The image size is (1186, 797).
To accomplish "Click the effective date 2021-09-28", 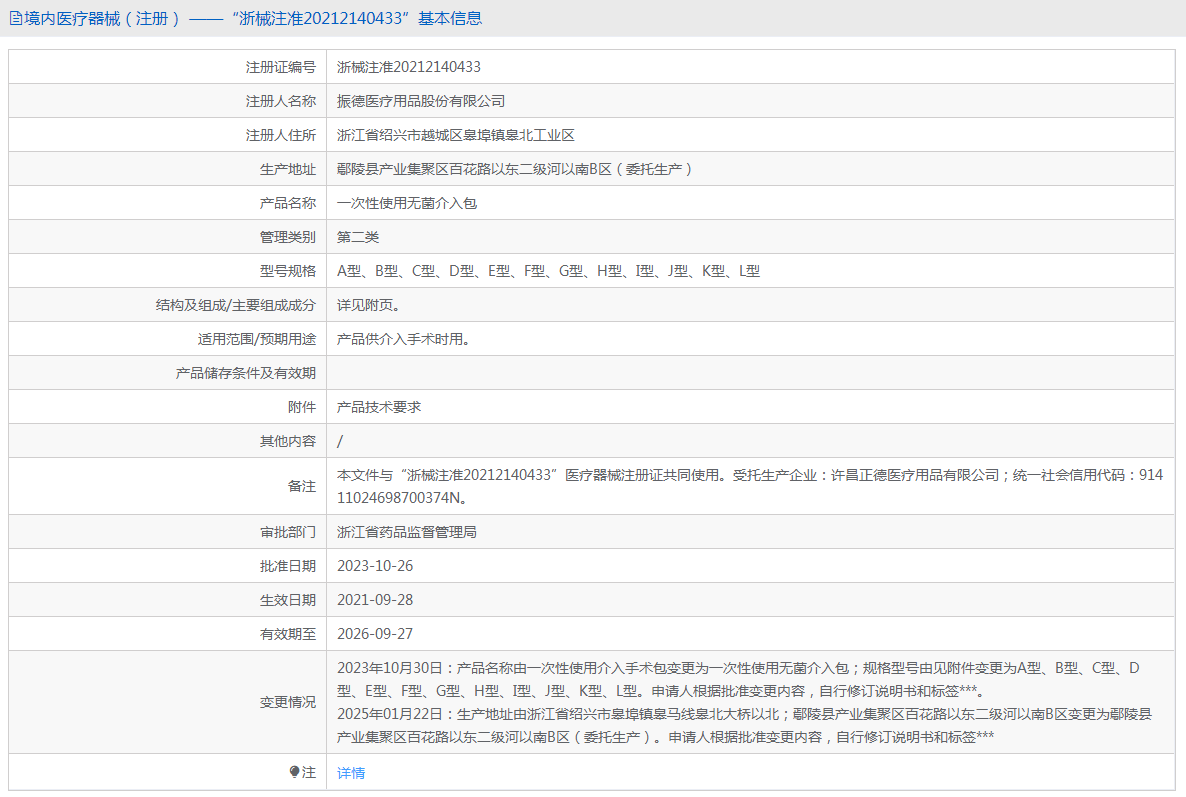I will coord(375,600).
